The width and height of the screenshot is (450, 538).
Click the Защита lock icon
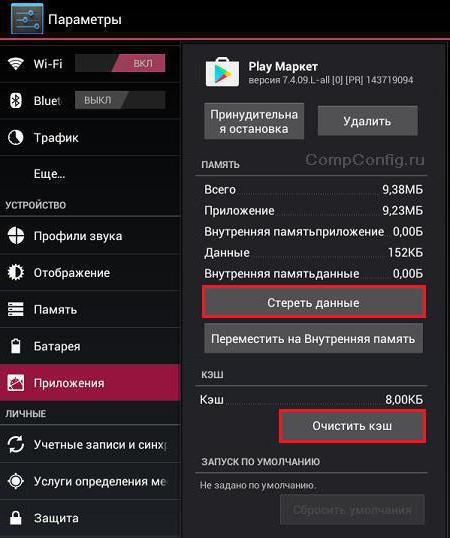point(16,518)
